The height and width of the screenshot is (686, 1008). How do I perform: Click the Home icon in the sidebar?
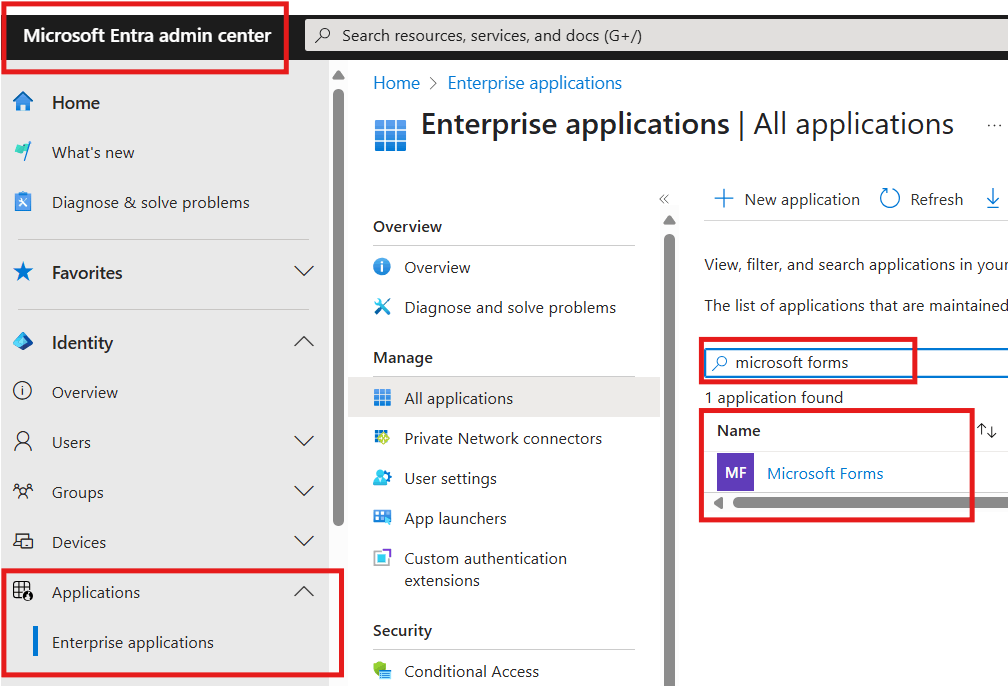click(25, 102)
